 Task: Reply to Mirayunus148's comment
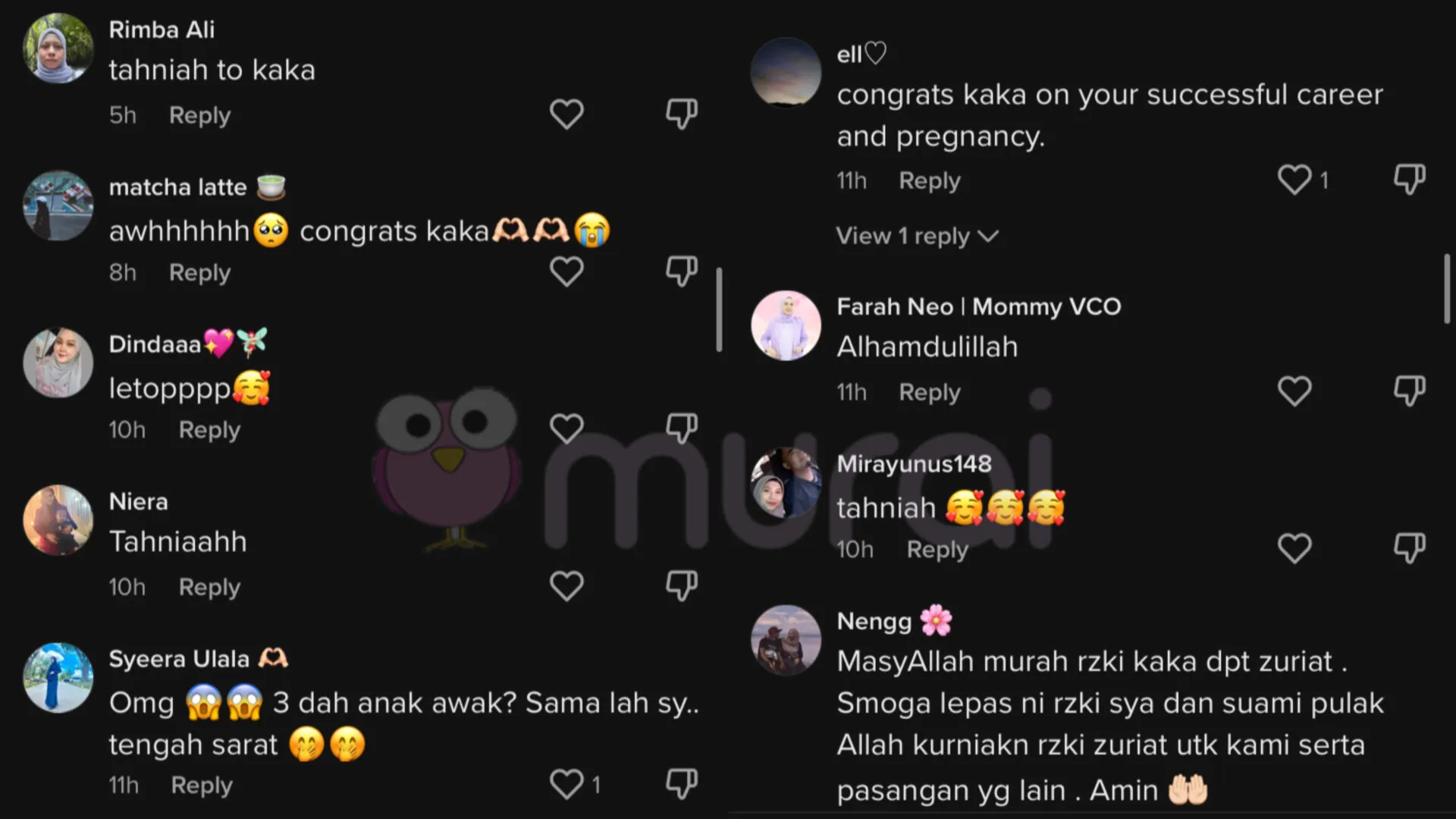coord(937,549)
